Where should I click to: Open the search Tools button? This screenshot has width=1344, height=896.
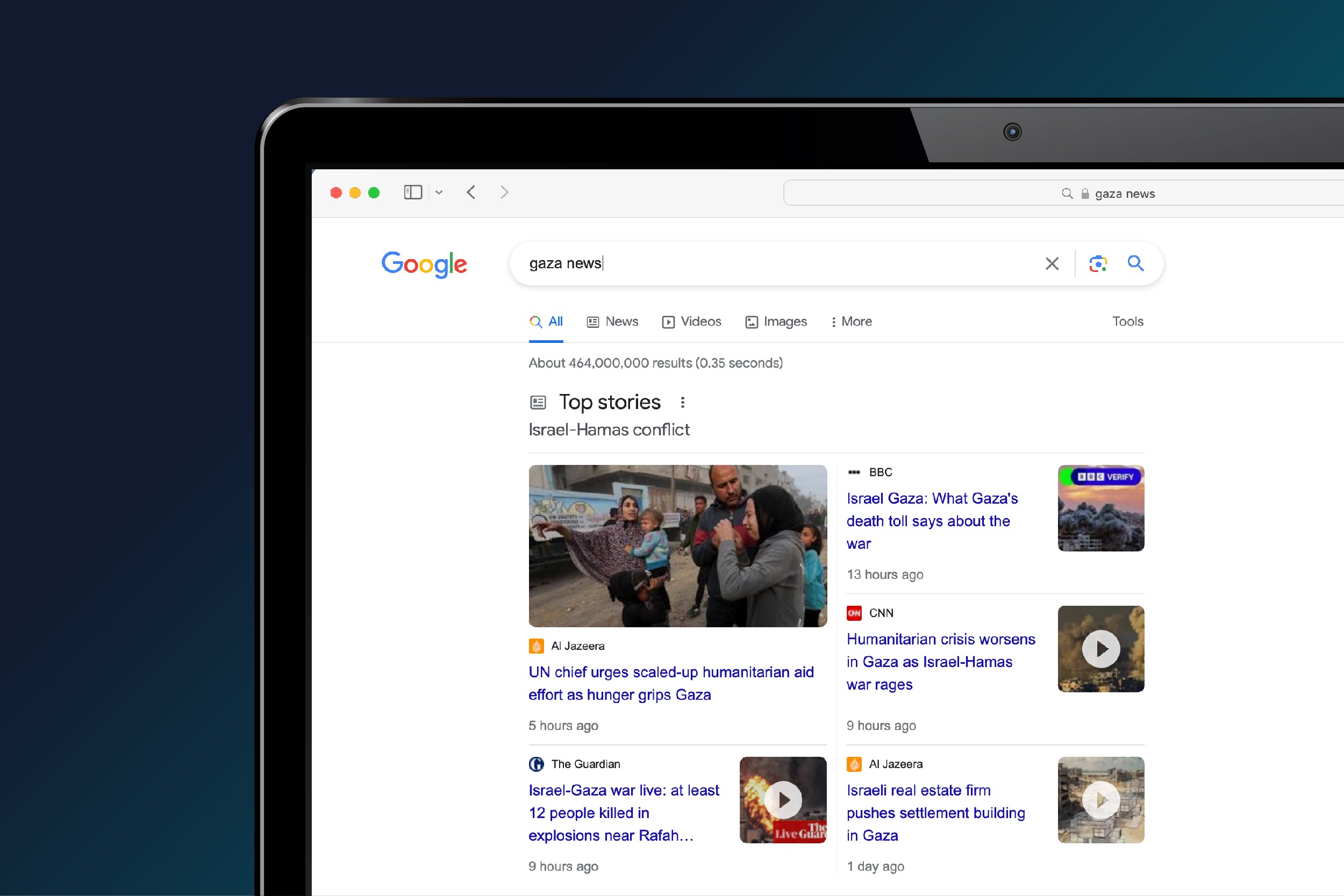pos(1127,322)
